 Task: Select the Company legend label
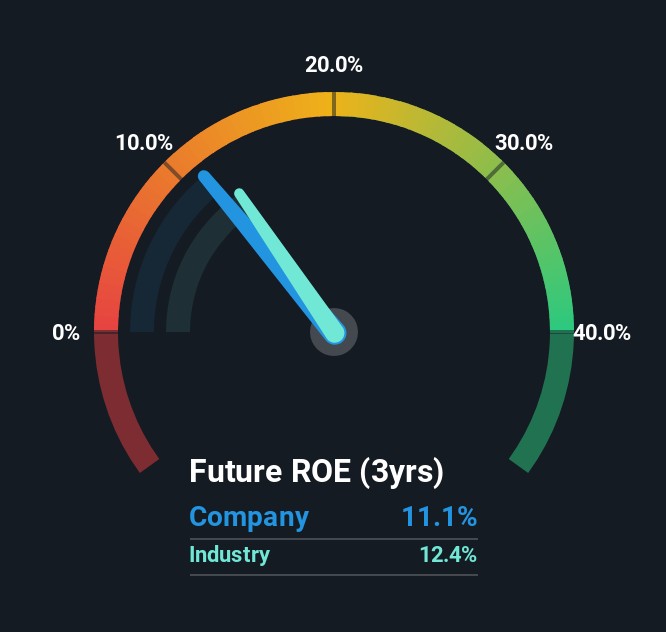[x=249, y=517]
